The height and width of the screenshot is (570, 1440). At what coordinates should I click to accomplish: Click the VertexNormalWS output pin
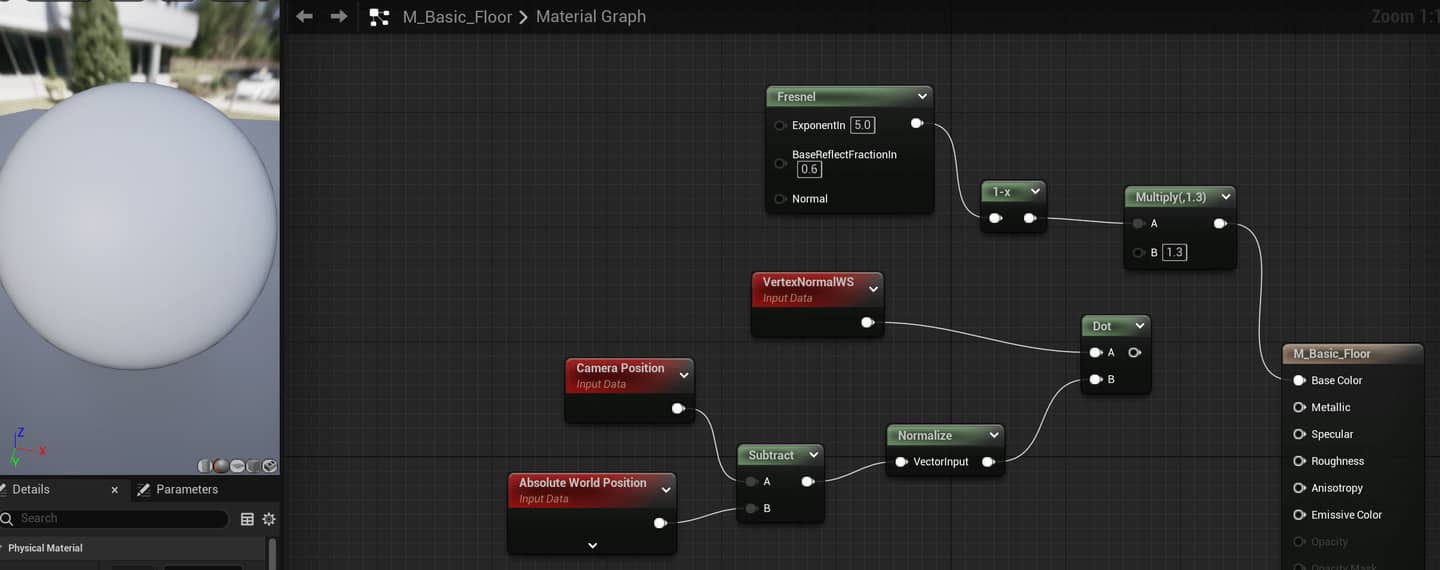(867, 322)
